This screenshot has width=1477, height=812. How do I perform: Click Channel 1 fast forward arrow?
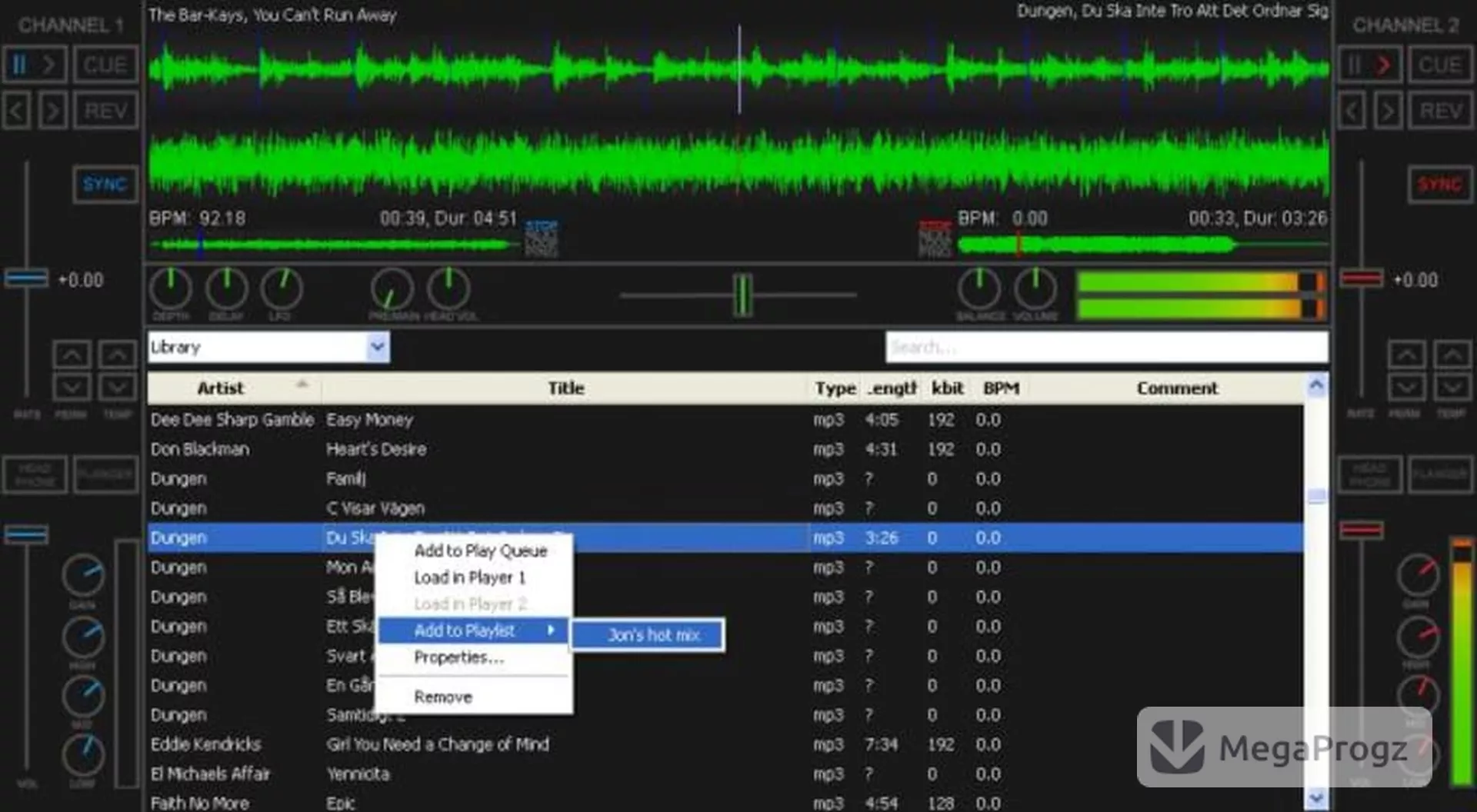52,111
